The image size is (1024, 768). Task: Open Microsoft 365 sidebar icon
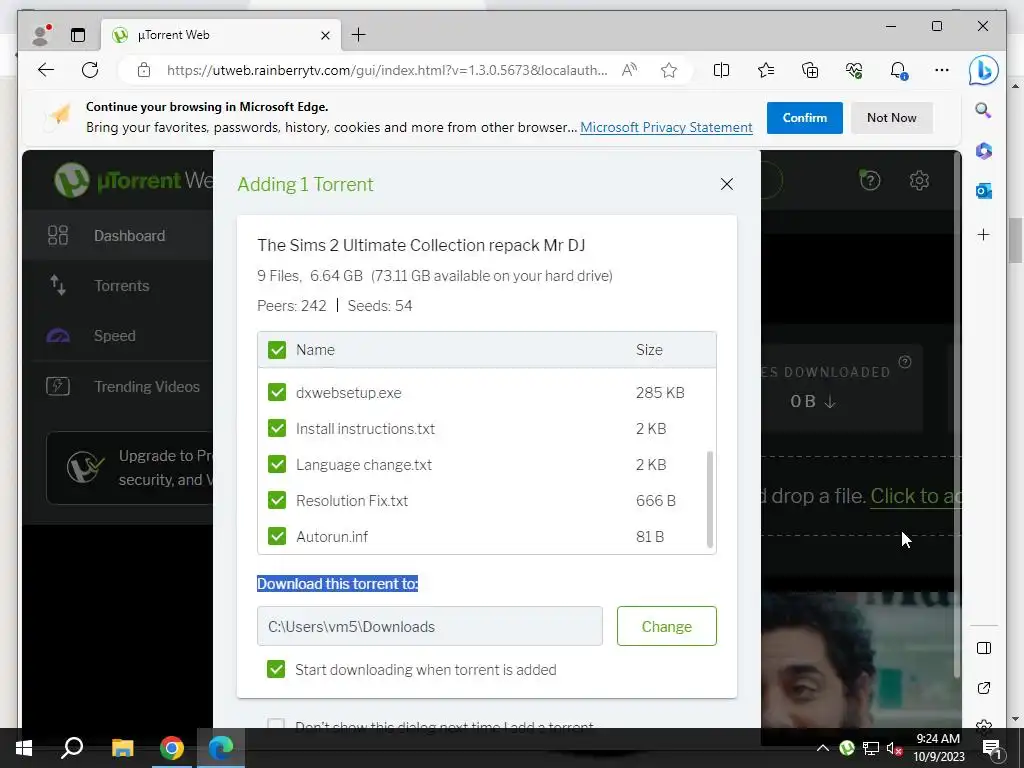click(x=984, y=151)
